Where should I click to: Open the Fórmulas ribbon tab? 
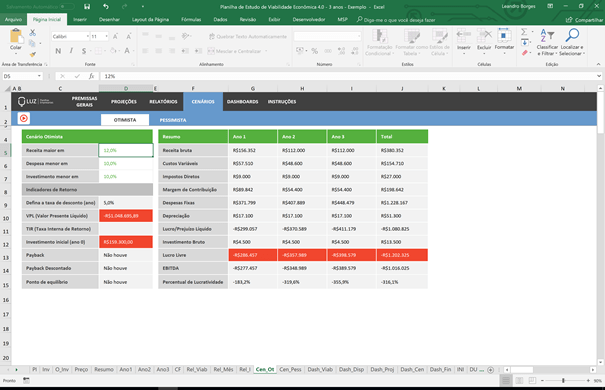point(191,19)
